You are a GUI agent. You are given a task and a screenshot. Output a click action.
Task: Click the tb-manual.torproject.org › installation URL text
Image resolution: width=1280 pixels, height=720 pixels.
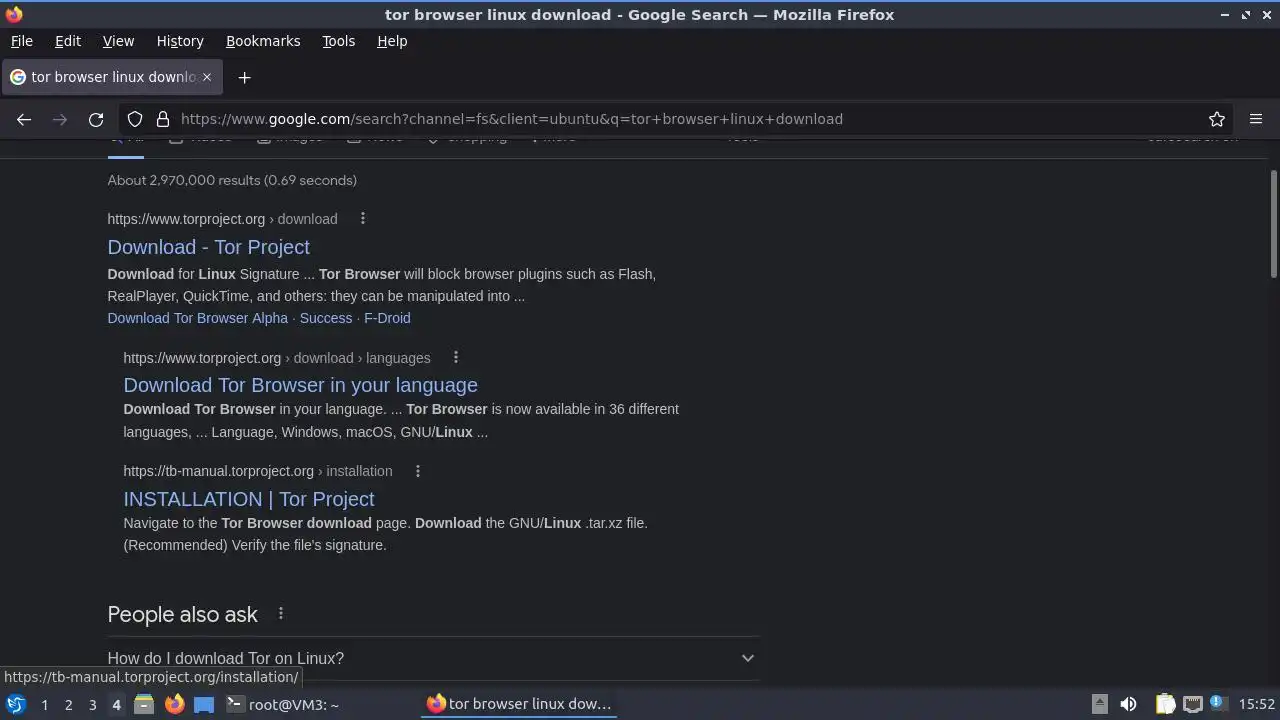point(258,471)
